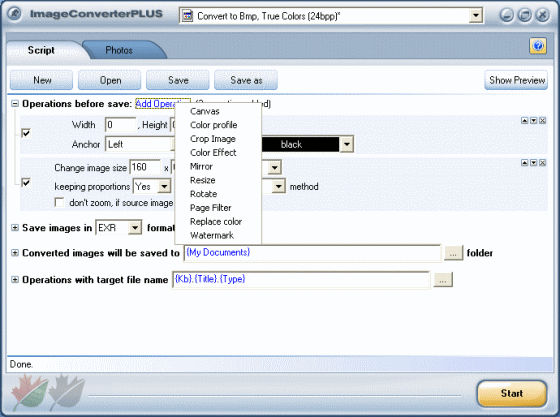Close the ImageConverterPLUS window
This screenshot has width=560, height=417.
[x=542, y=15]
